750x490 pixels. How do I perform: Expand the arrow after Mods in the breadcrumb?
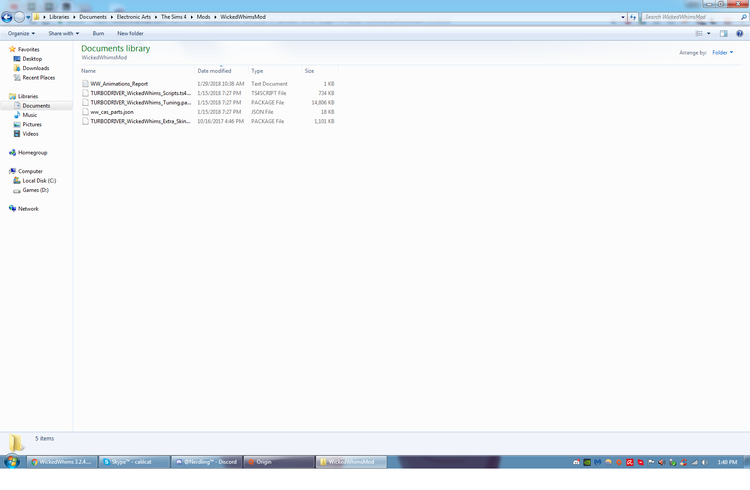pos(215,17)
